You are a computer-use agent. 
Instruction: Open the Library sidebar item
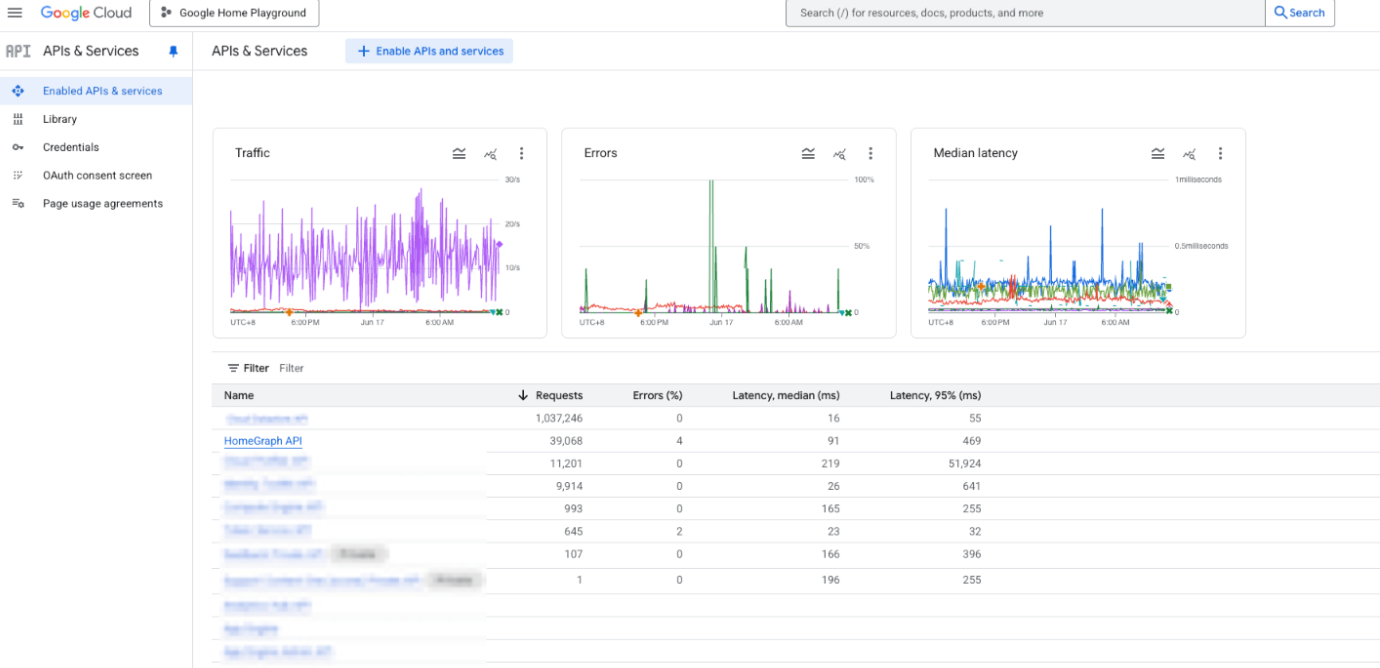[x=60, y=119]
